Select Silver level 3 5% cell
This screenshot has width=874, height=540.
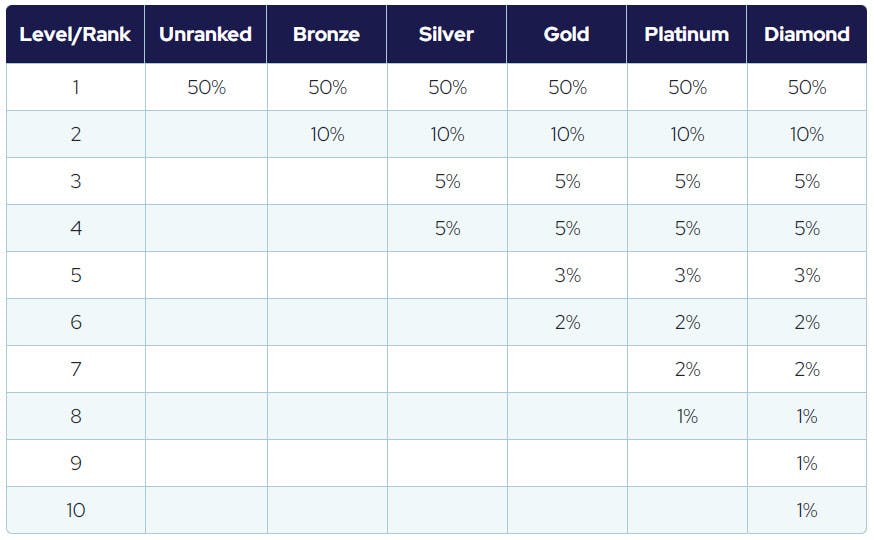click(x=447, y=181)
